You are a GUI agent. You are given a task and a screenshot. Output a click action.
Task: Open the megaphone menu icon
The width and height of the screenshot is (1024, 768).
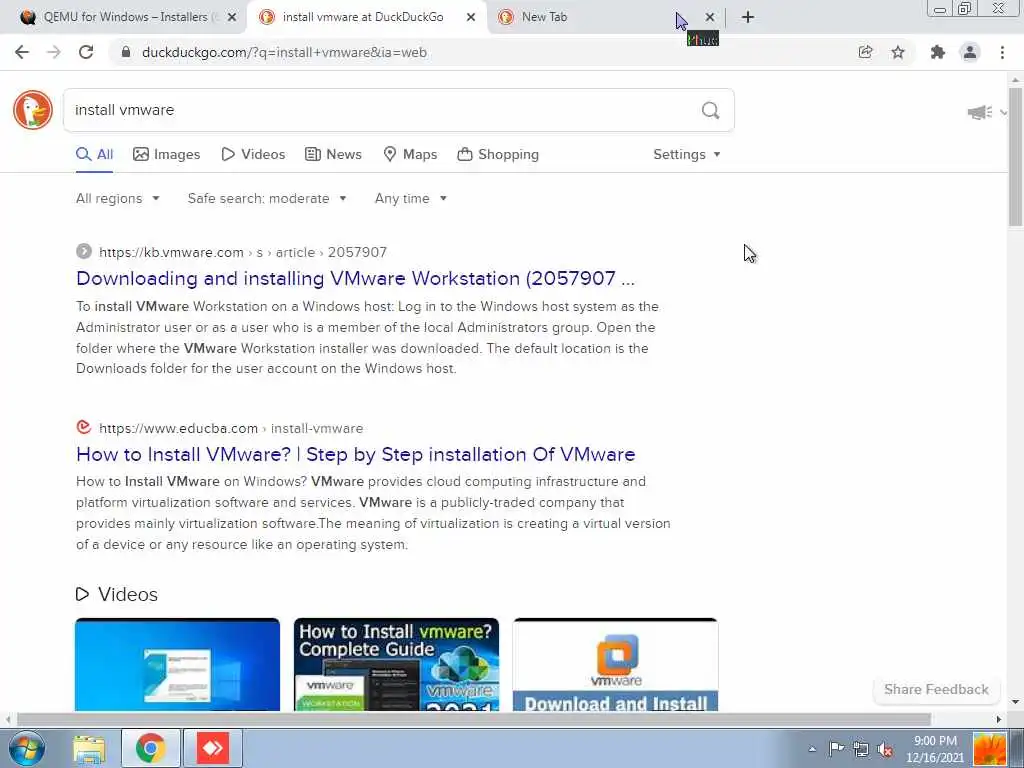980,112
